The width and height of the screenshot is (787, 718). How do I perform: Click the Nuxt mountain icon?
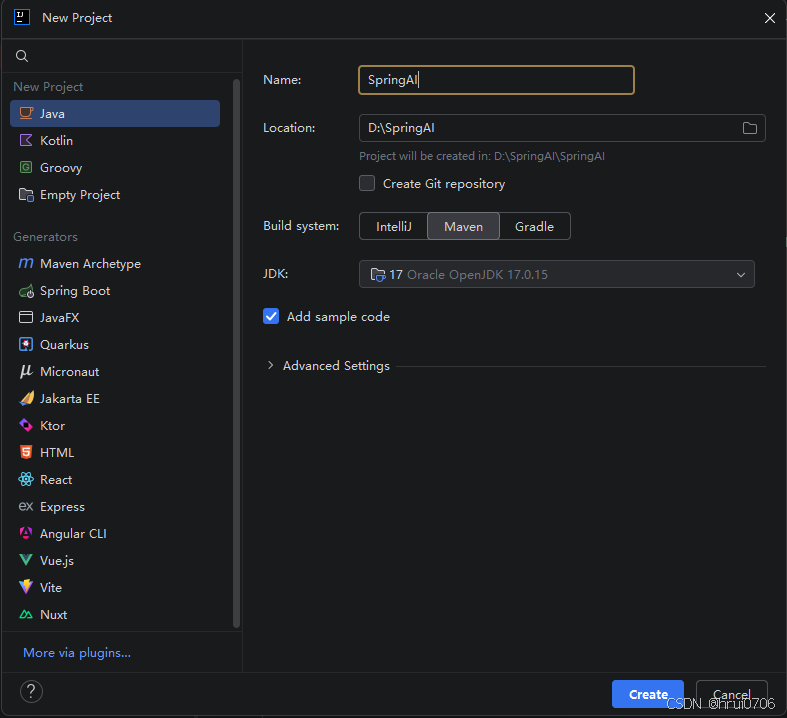click(26, 615)
